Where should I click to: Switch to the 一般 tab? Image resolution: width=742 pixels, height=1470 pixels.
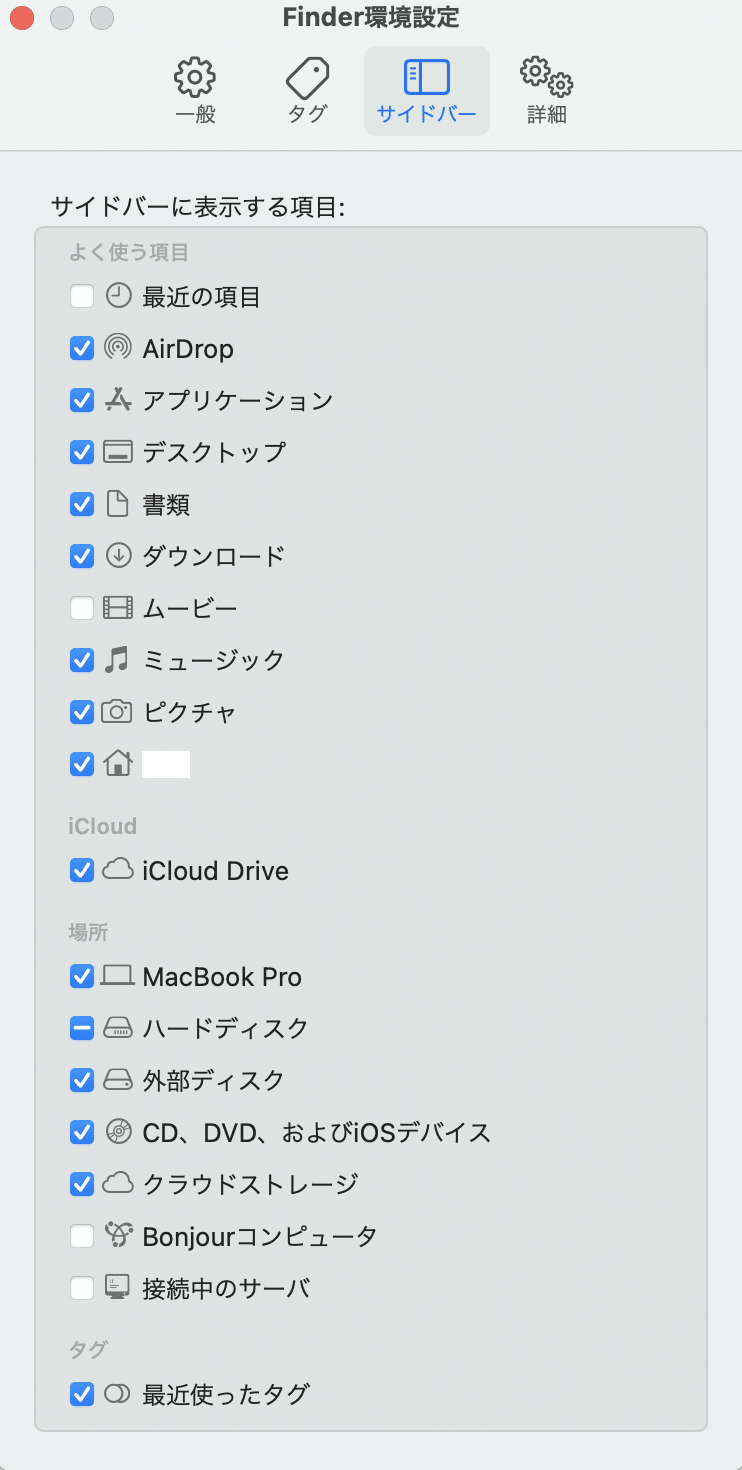tap(195, 90)
